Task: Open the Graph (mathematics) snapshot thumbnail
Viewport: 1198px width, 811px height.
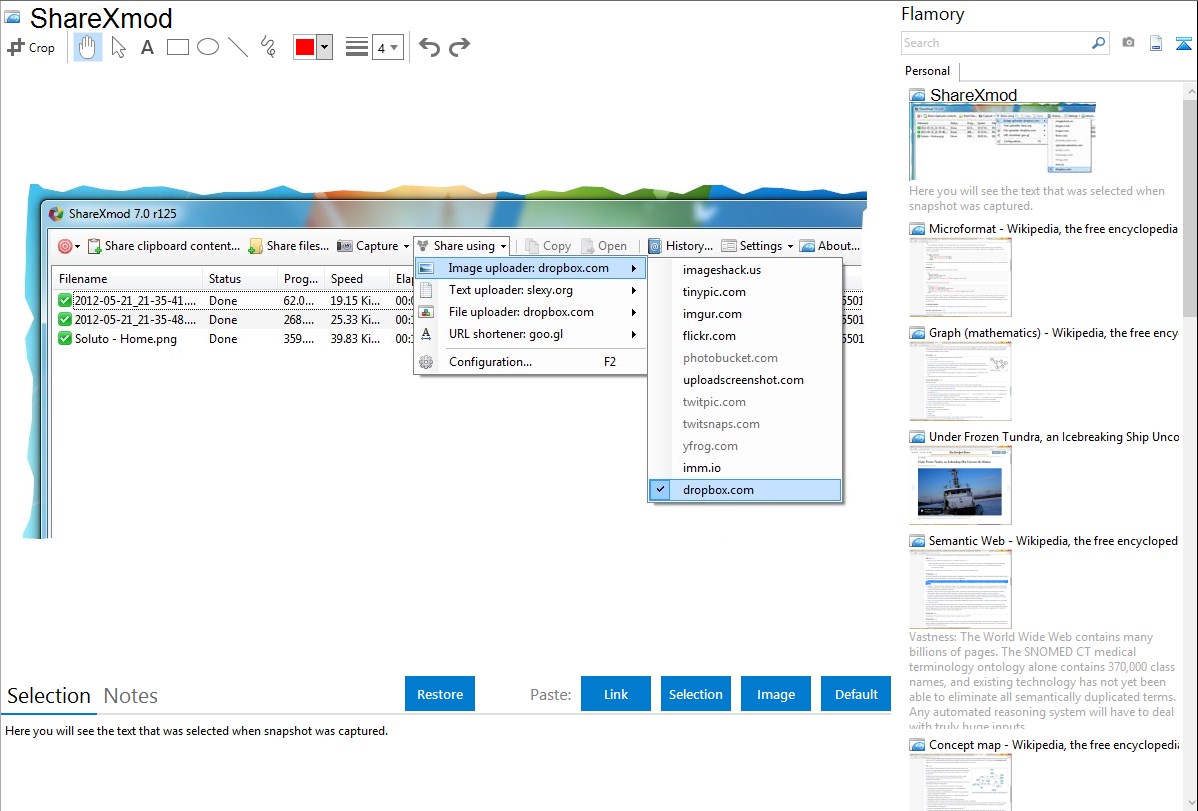Action: tap(960, 381)
